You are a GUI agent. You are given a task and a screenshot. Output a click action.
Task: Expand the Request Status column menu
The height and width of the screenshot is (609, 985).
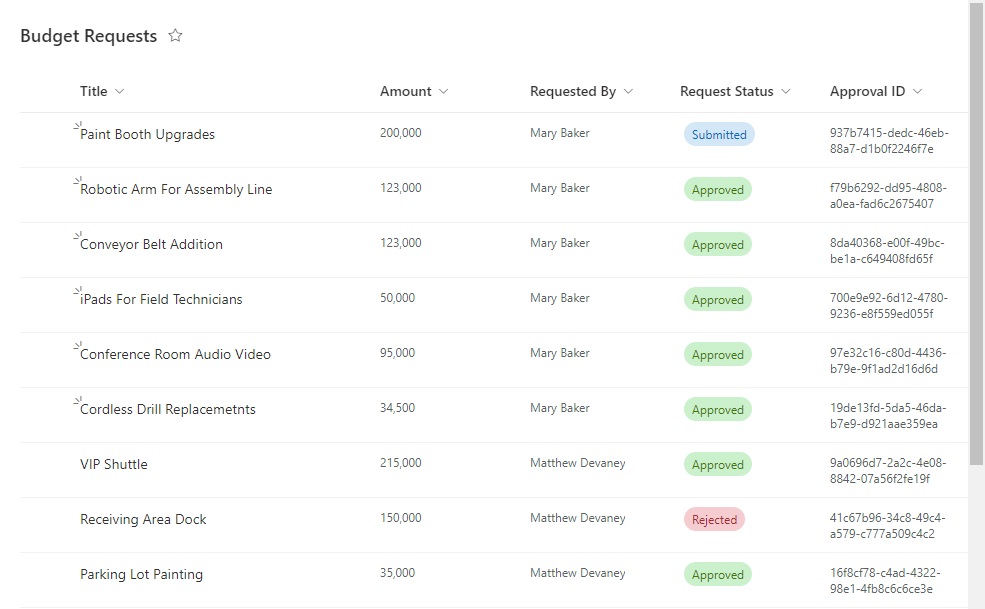tap(785, 92)
